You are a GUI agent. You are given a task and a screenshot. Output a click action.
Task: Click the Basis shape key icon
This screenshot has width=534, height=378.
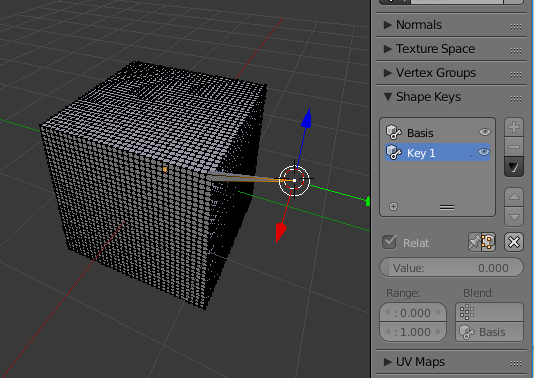[394, 132]
